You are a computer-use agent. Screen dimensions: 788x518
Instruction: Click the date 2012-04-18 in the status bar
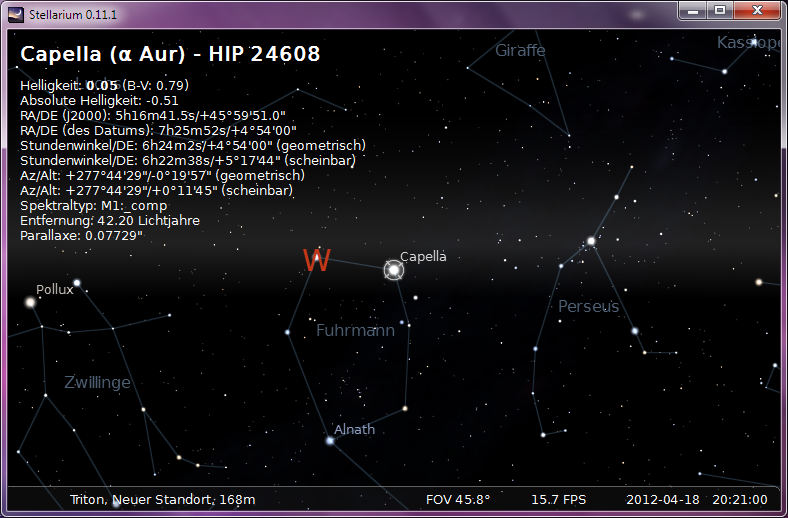pyautogui.click(x=664, y=499)
